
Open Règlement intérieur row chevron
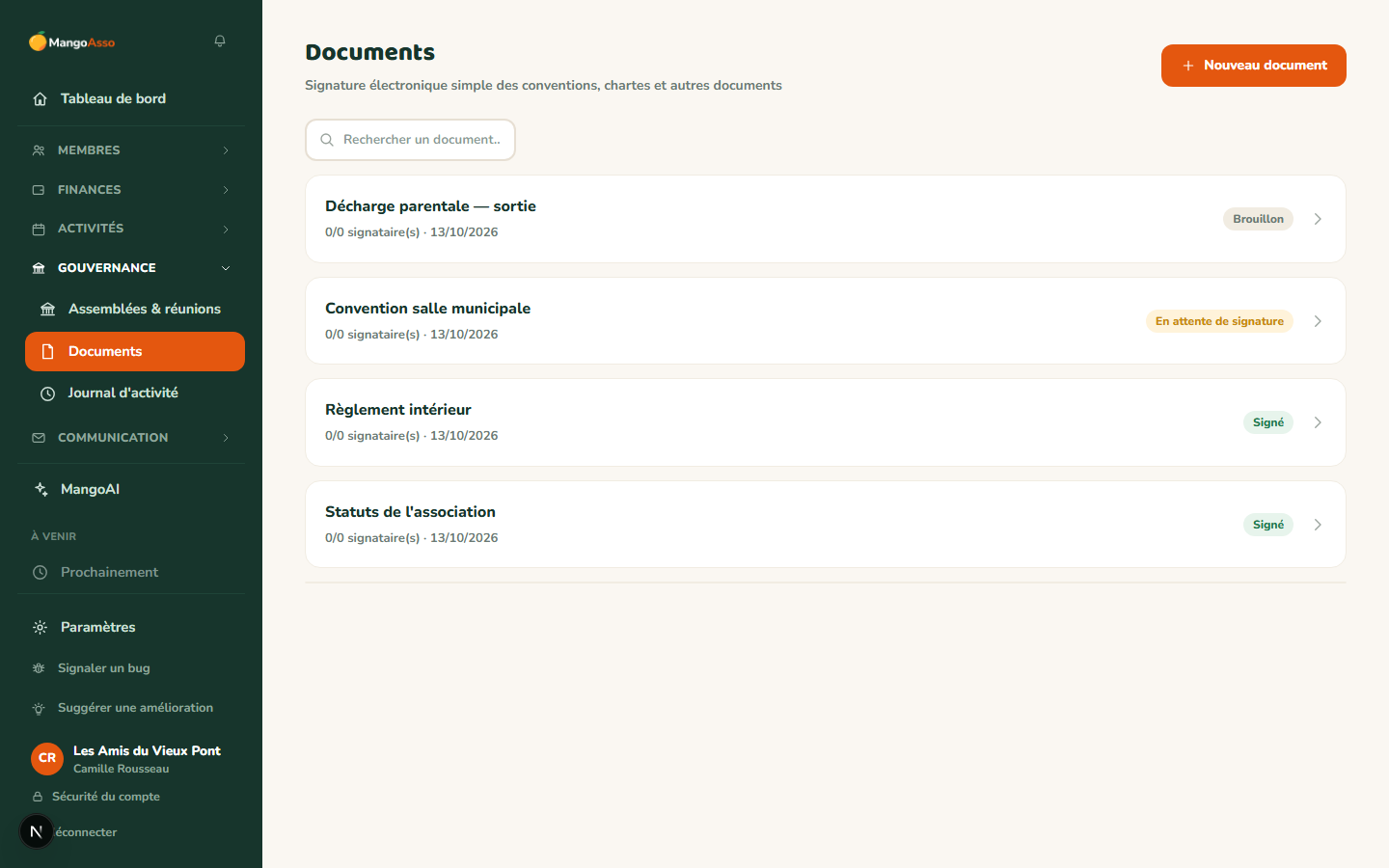[1318, 422]
